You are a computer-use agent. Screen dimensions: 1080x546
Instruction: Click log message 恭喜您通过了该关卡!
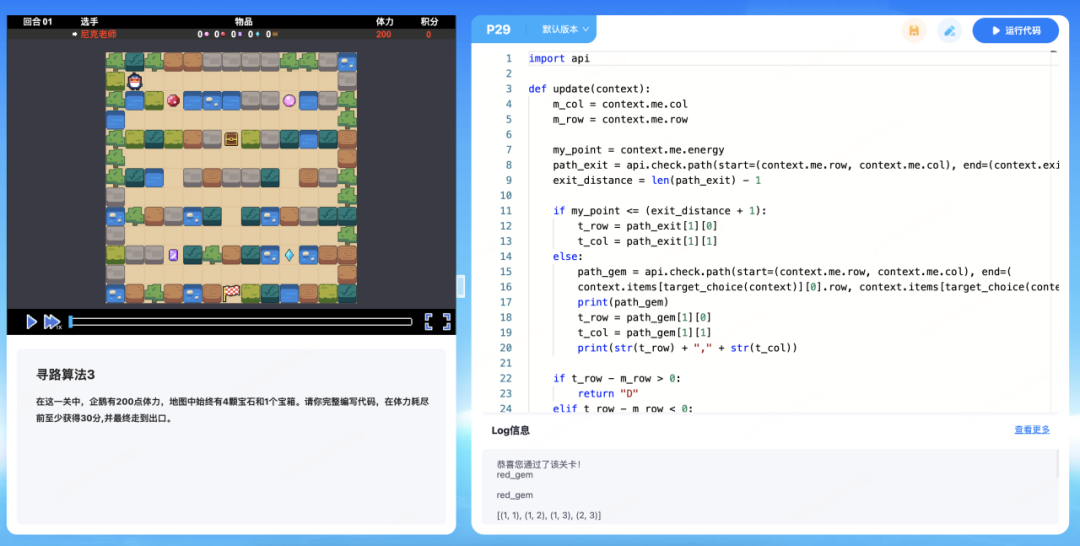coord(539,464)
